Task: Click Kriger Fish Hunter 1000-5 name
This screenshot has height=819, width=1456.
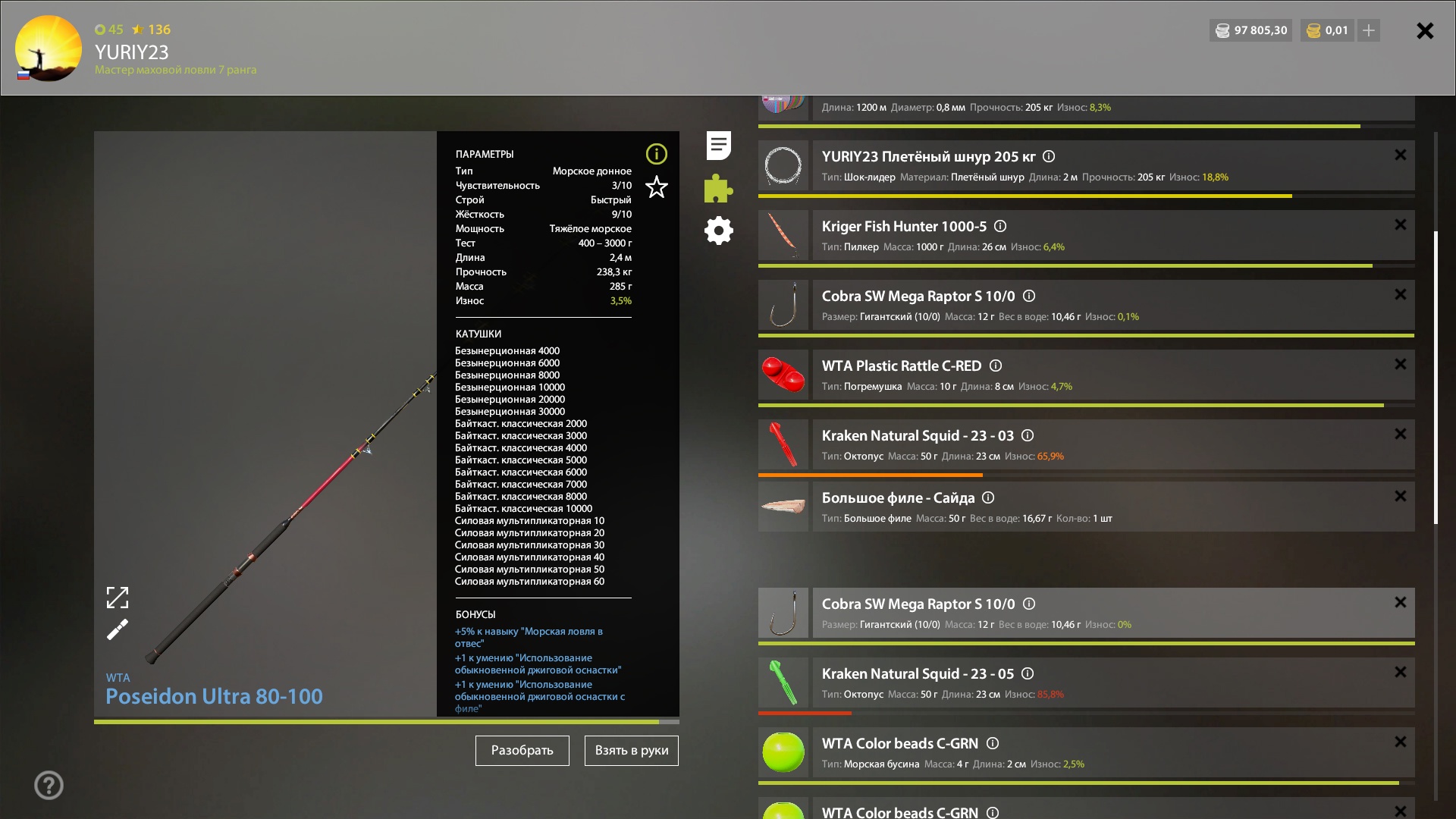Action: [904, 226]
